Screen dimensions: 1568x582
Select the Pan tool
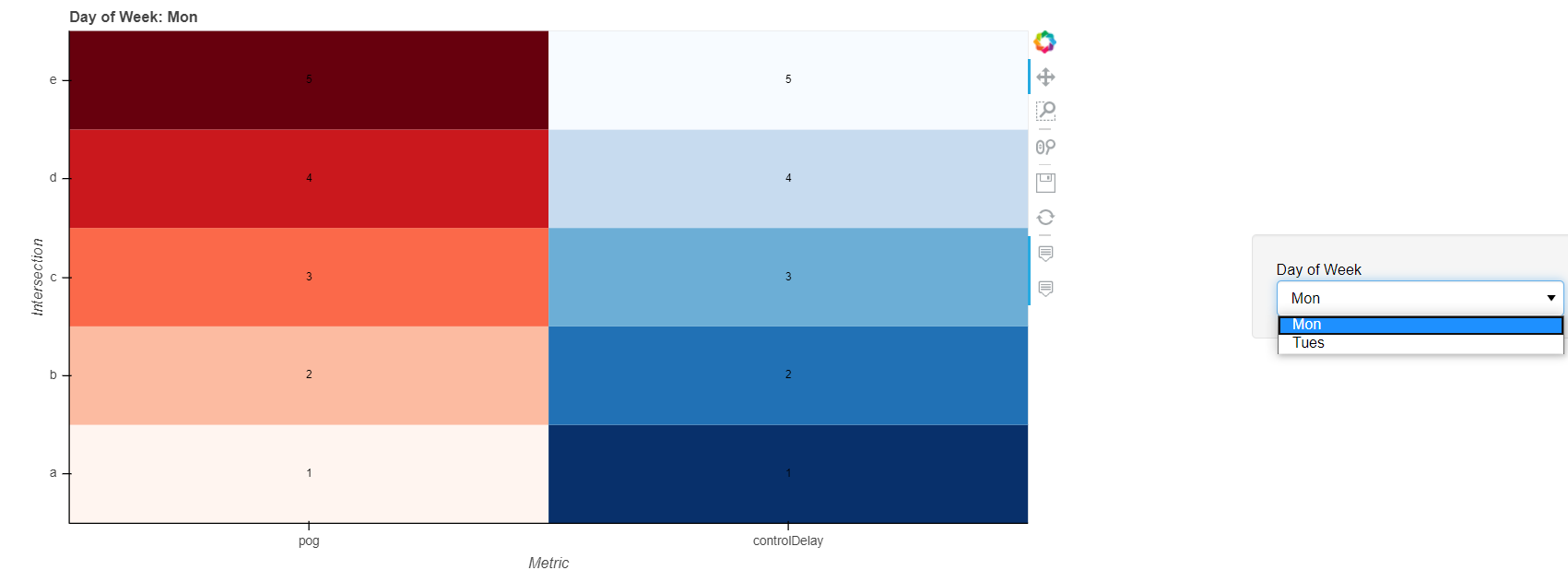click(1045, 77)
